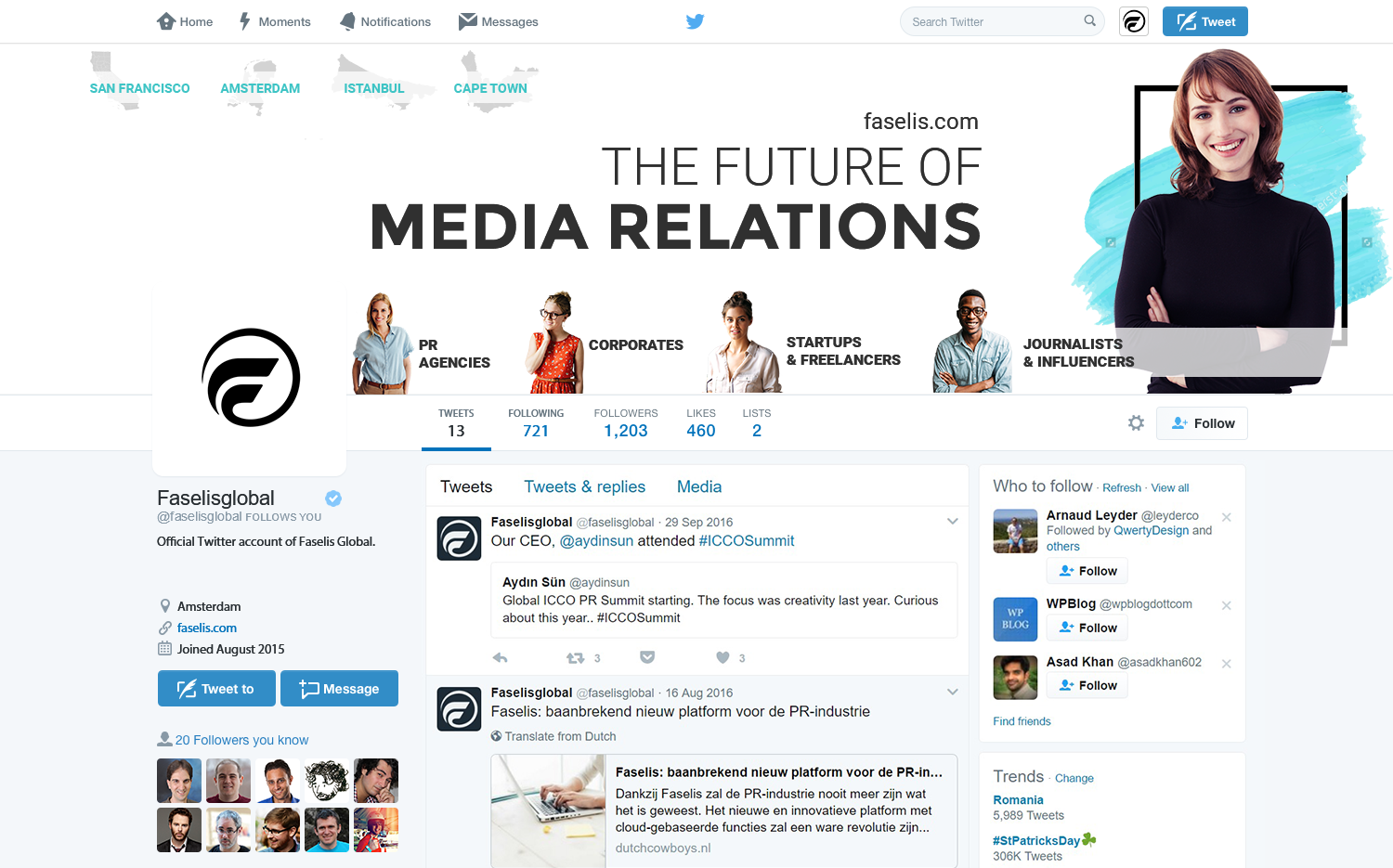This screenshot has width=1393, height=868.
Task: Follow Asad Khan
Action: click(x=1087, y=685)
